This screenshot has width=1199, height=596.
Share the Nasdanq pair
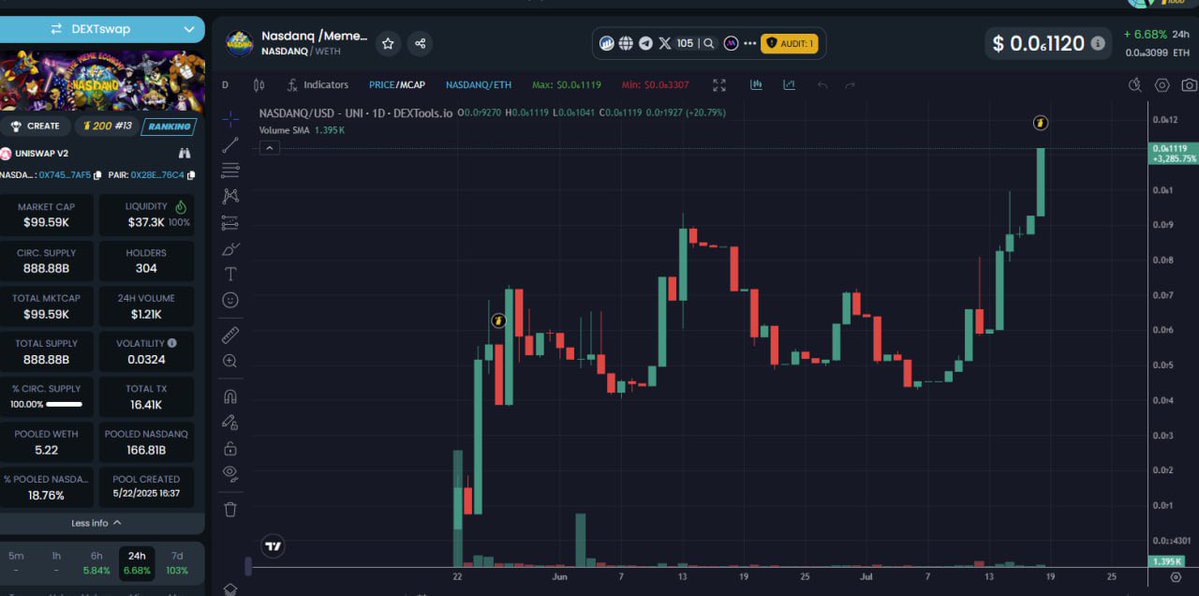click(x=420, y=44)
